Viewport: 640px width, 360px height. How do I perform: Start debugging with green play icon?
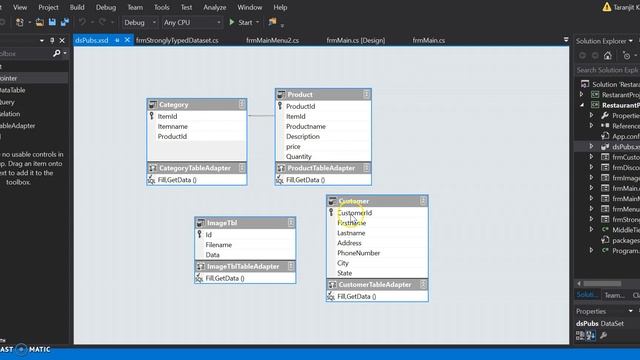pyautogui.click(x=232, y=22)
